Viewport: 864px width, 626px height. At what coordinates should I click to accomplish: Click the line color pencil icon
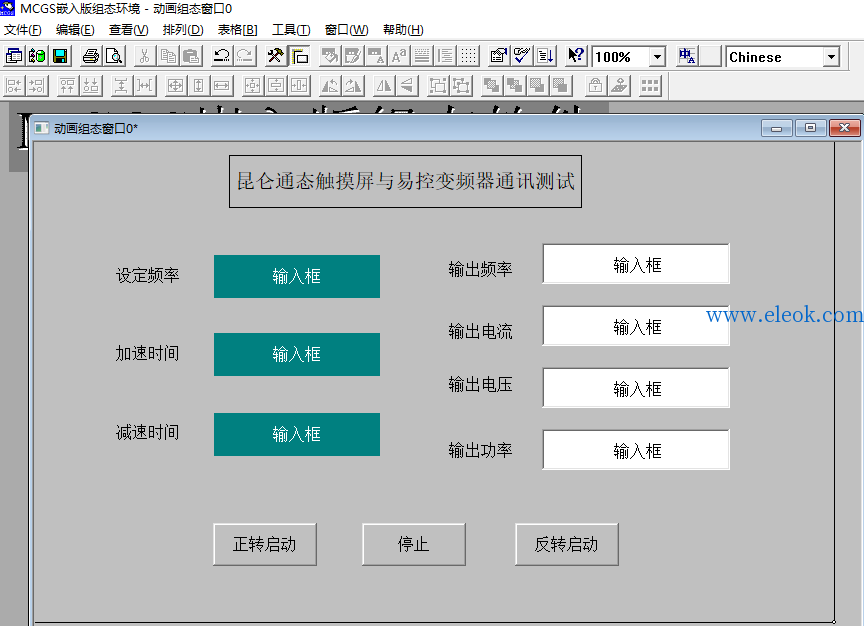point(353,56)
